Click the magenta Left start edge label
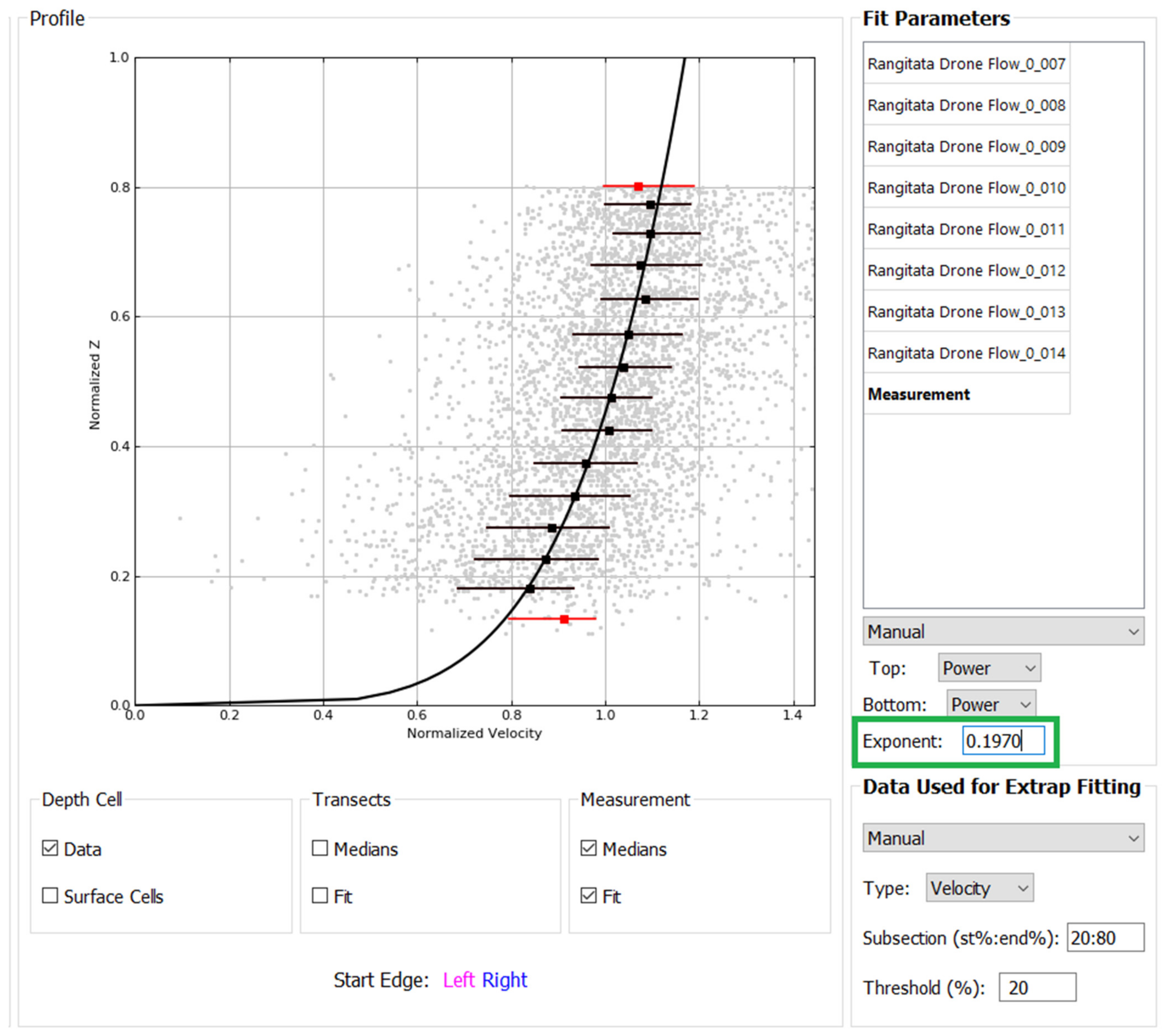The width and height of the screenshot is (1165, 1036). tap(458, 980)
